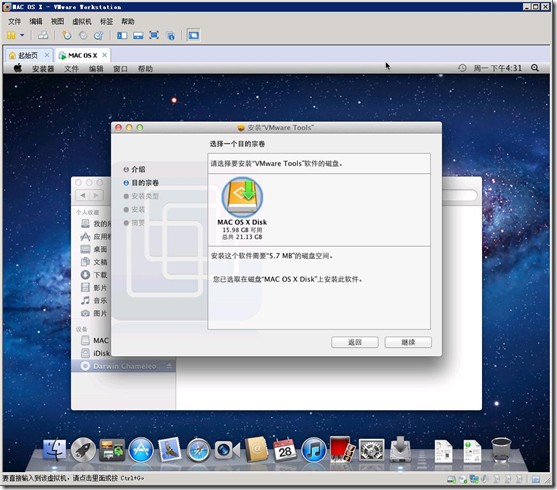Click the unity mode toolbar icon
Image resolution: width=557 pixels, height=490 pixels.
[171, 35]
